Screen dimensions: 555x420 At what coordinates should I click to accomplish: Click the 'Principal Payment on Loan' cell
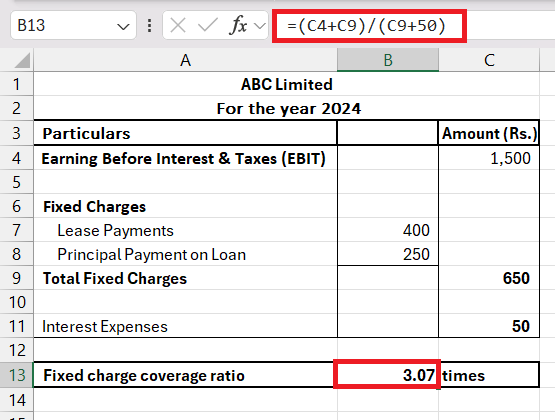pyautogui.click(x=185, y=254)
